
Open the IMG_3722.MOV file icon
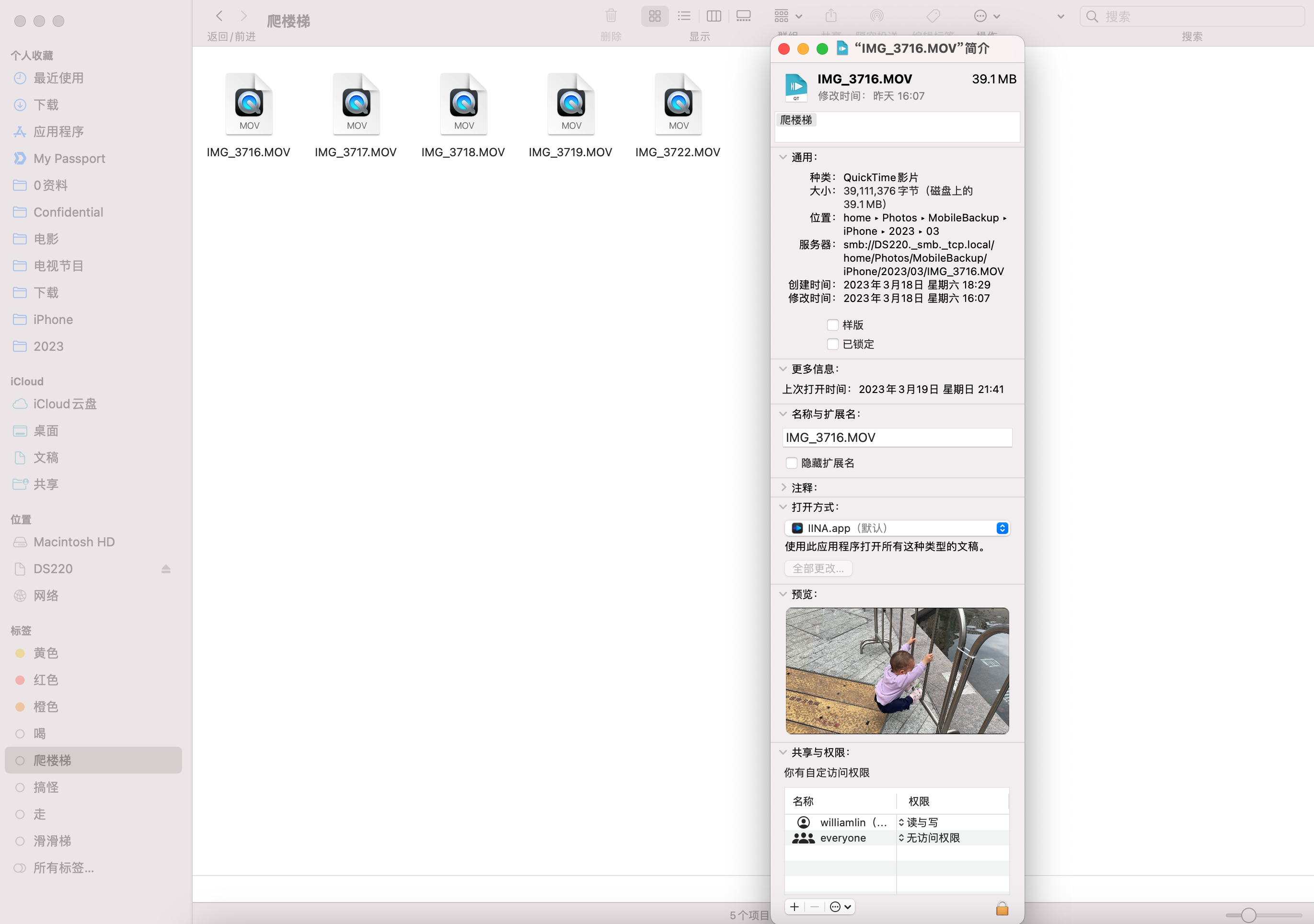coord(678,104)
